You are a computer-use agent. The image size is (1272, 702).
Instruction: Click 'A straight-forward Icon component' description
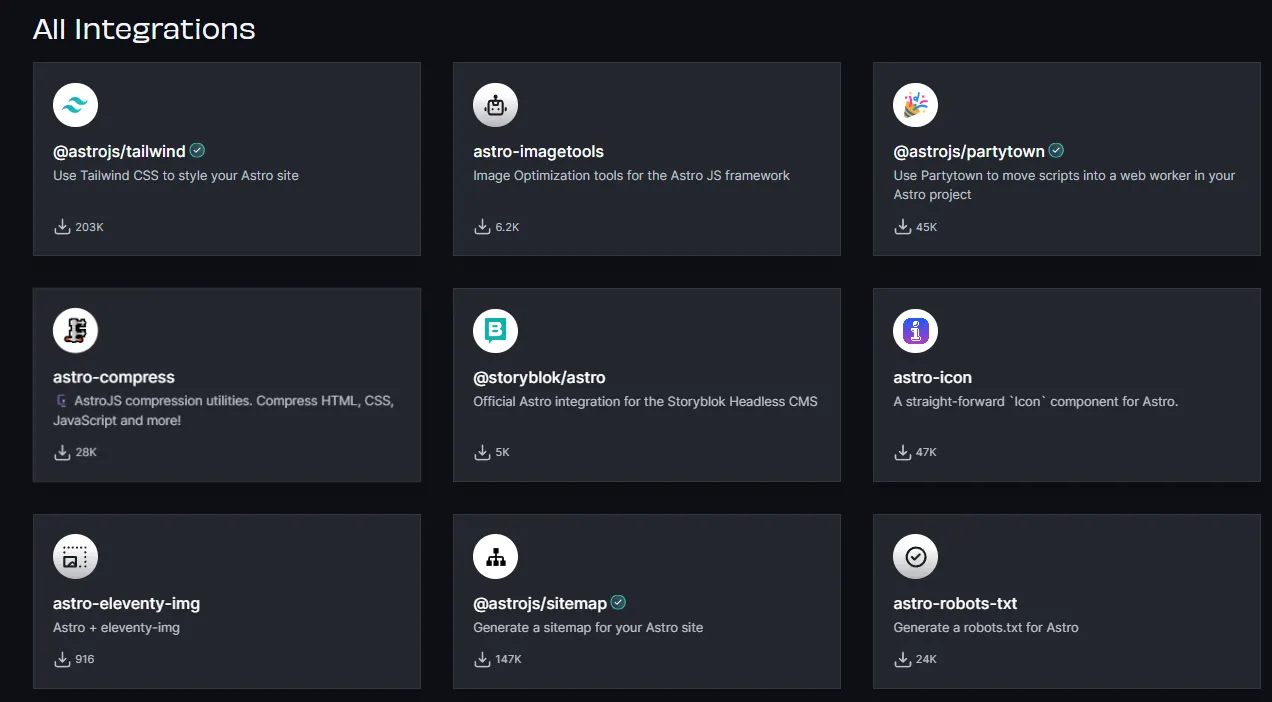(x=1036, y=402)
